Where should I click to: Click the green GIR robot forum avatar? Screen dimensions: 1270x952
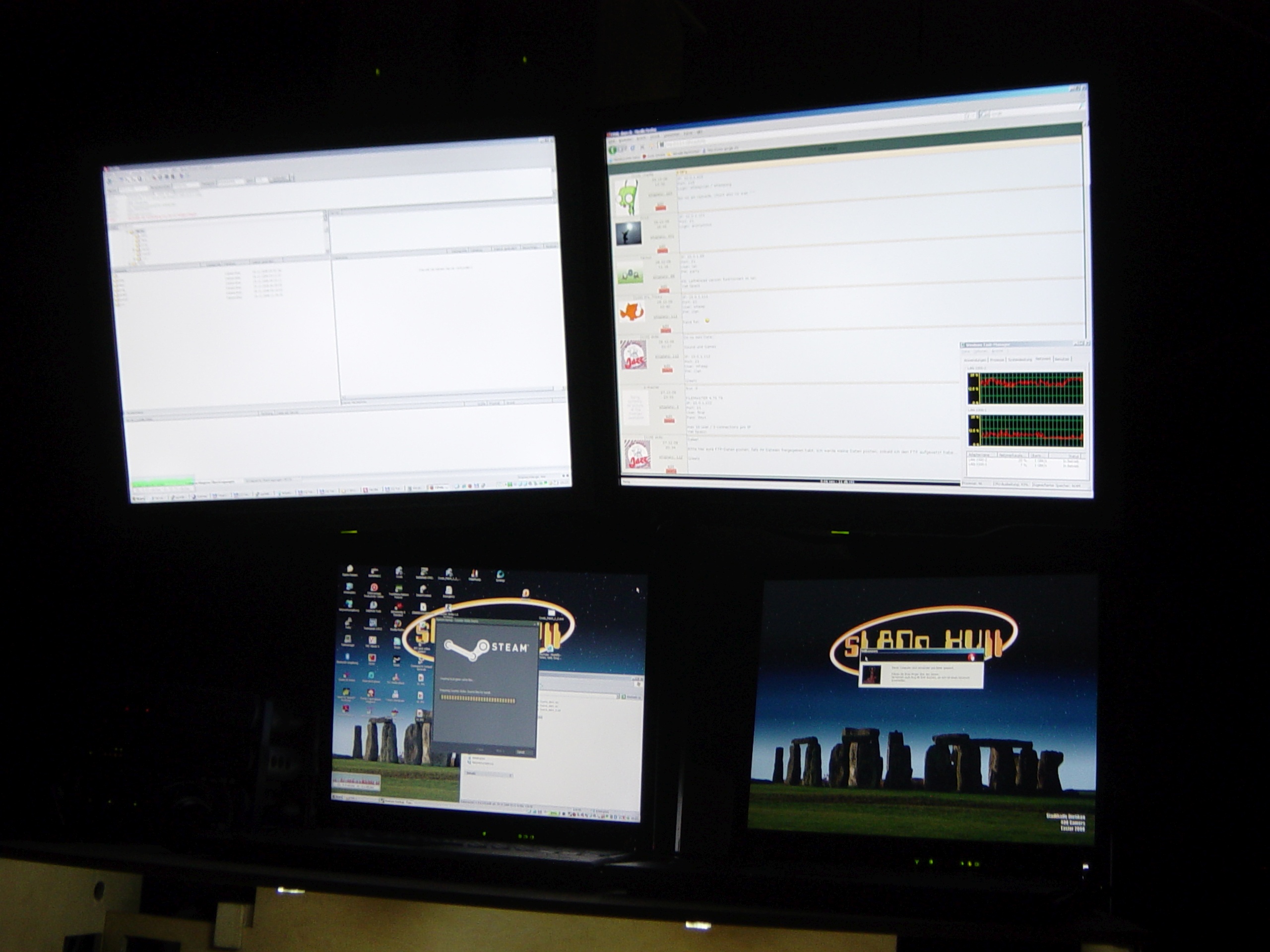627,196
